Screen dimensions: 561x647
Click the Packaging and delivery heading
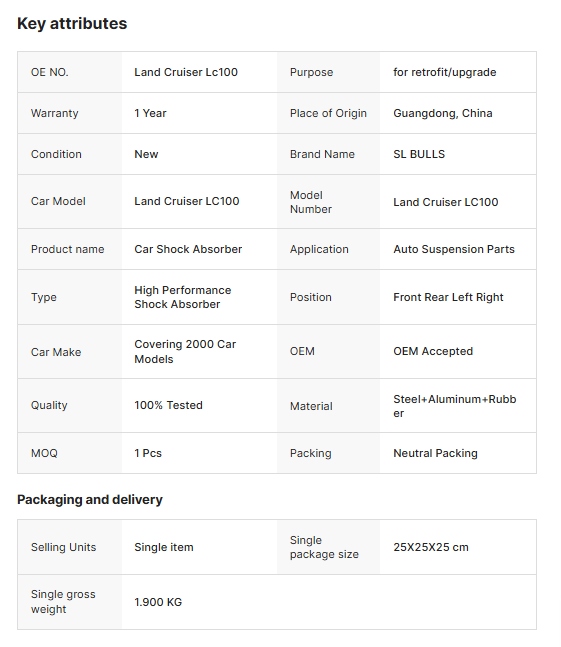[90, 500]
